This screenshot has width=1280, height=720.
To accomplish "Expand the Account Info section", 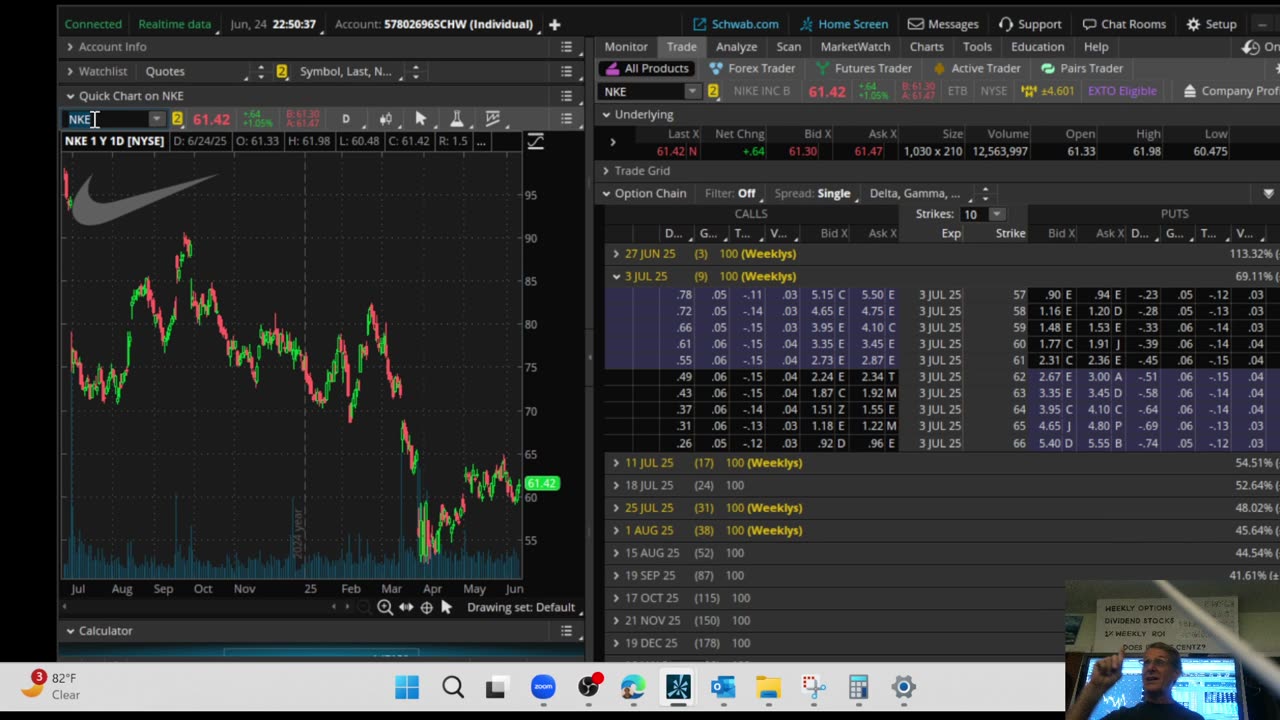I will (70, 47).
